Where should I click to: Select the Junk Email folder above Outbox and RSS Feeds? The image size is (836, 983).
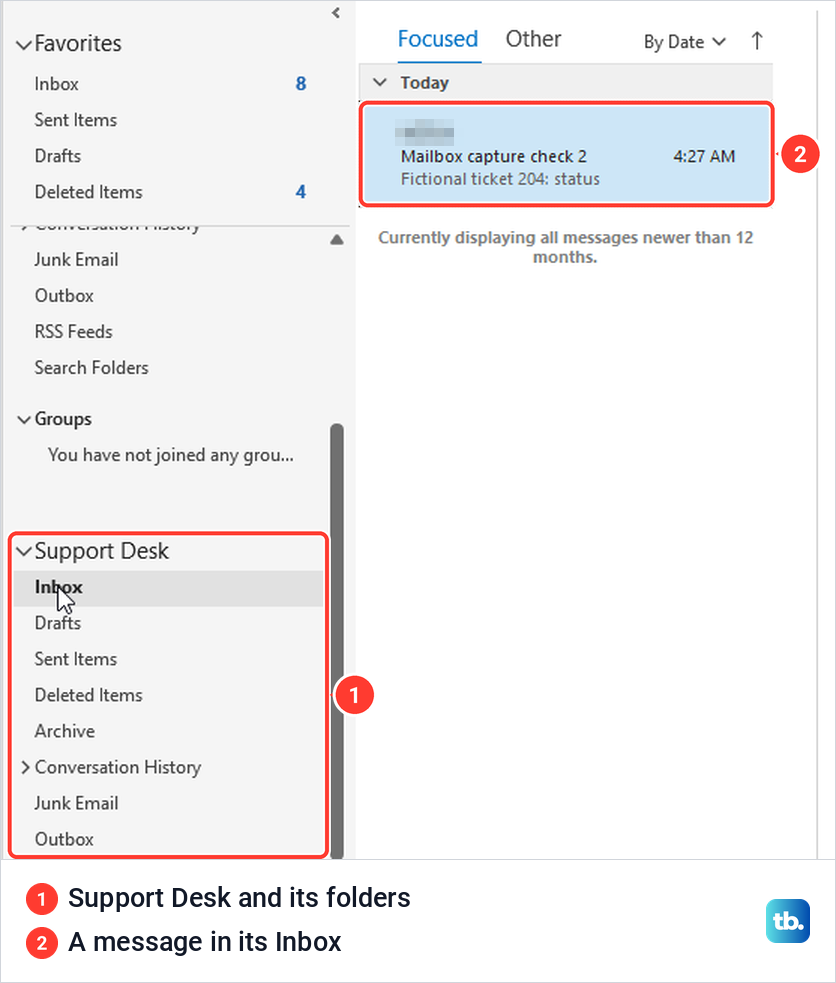click(76, 260)
